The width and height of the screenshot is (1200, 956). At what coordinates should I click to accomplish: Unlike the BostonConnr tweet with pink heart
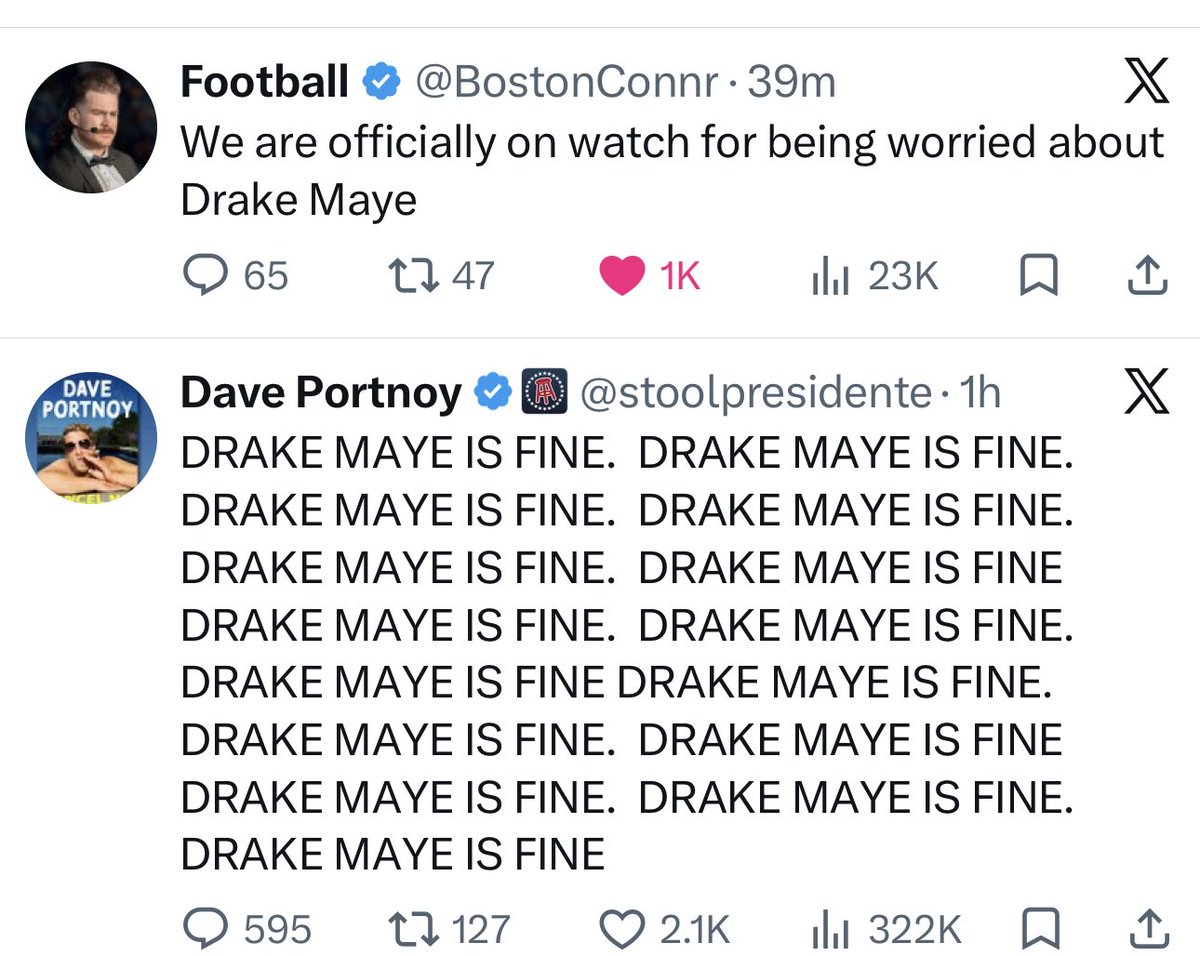click(650, 276)
